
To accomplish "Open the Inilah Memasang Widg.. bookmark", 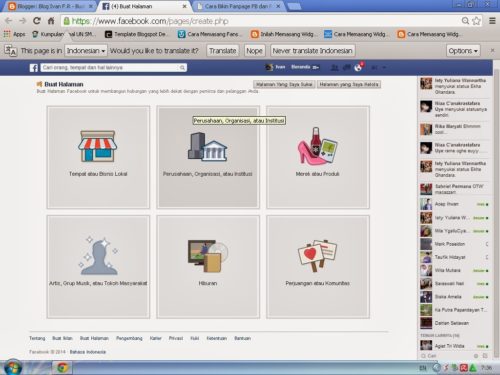I will [283, 34].
